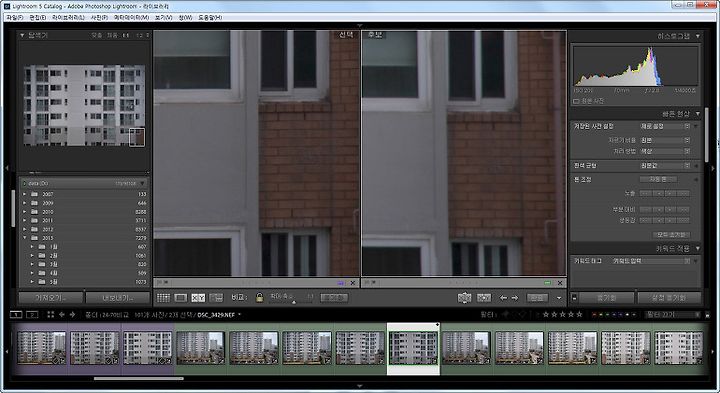Collapse the Histogram panel
Screen dimensions: 720x393
[698, 36]
